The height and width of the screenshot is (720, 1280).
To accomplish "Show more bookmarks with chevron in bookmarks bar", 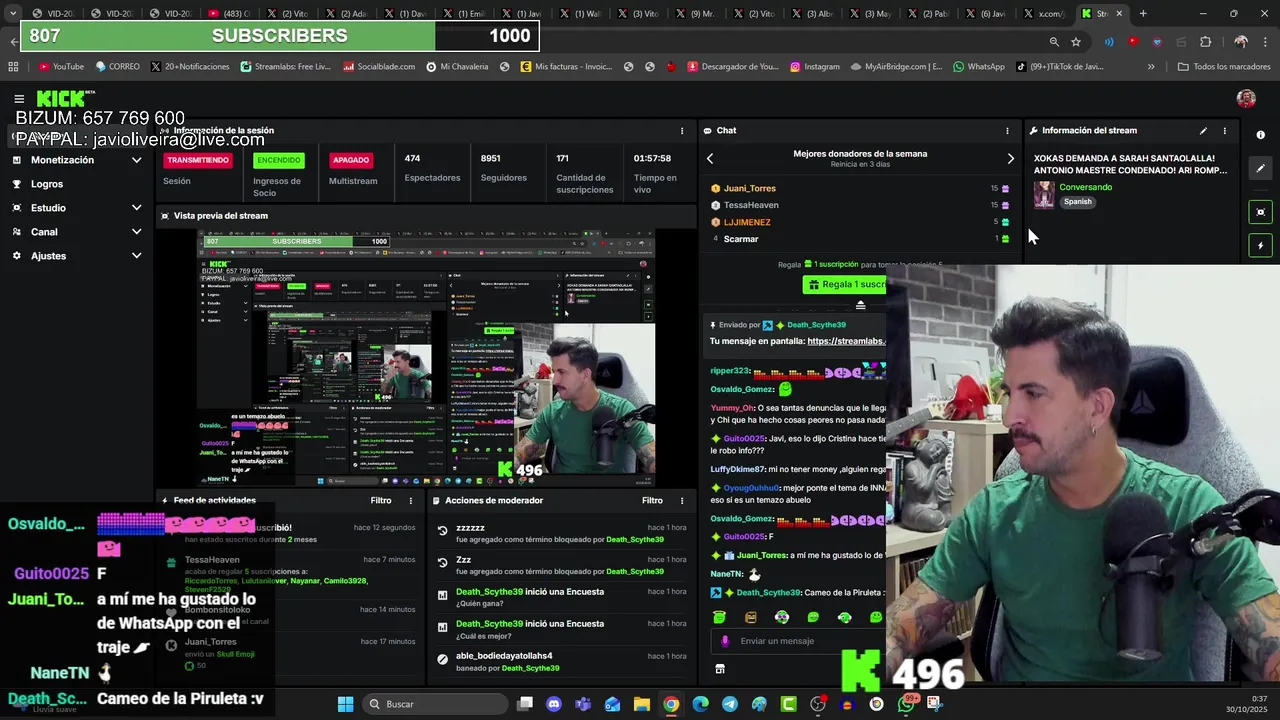I will 1151,67.
